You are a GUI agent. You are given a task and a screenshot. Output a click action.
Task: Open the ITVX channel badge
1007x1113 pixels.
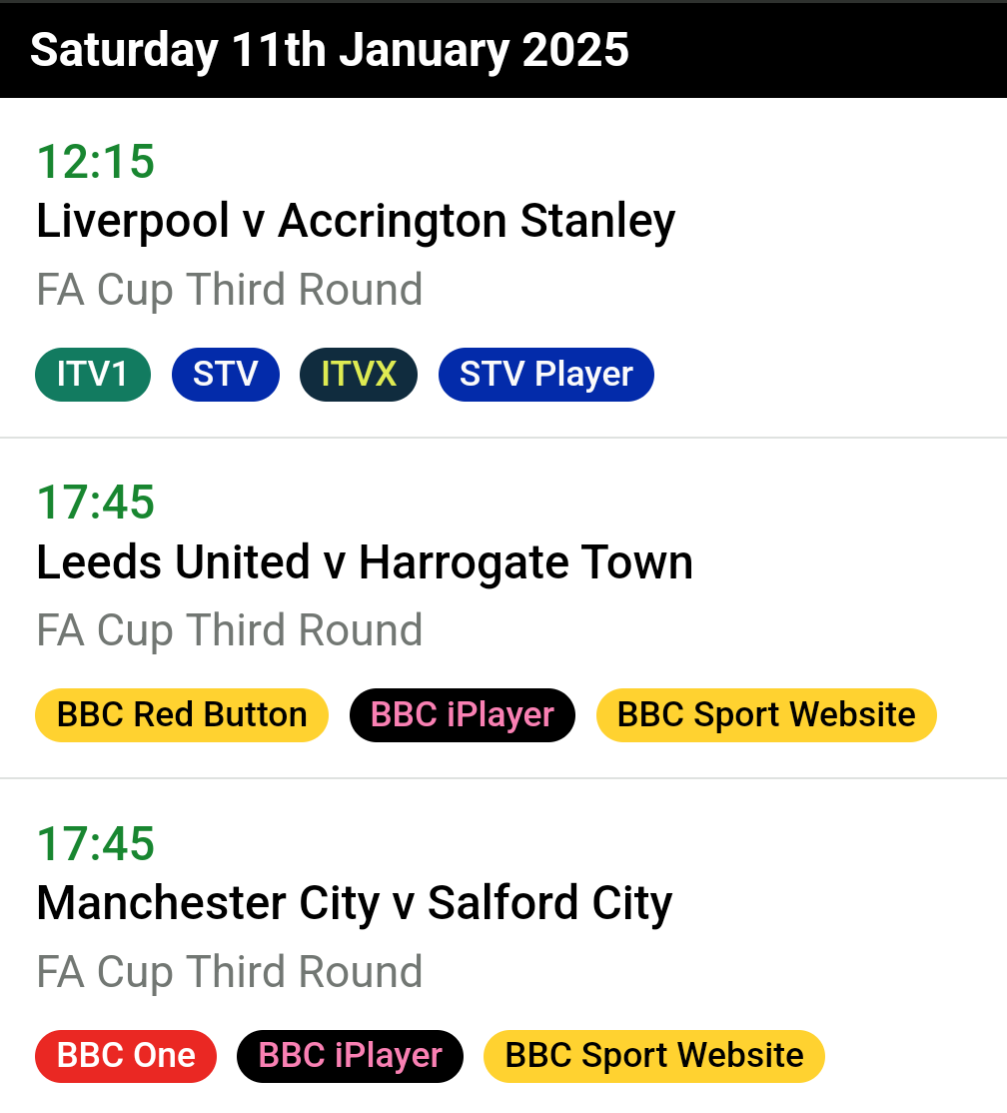pos(358,374)
